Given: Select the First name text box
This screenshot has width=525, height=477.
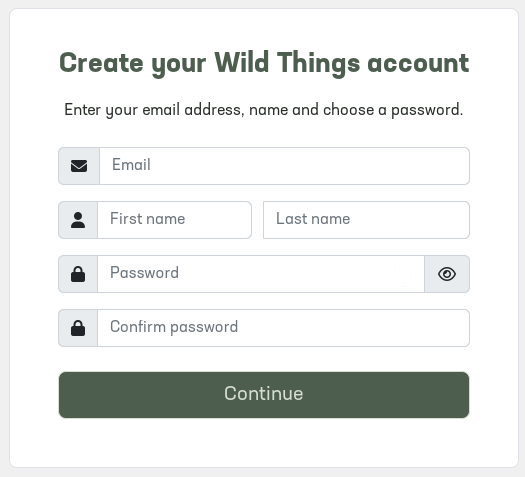Looking at the screenshot, I should click(x=174, y=220).
